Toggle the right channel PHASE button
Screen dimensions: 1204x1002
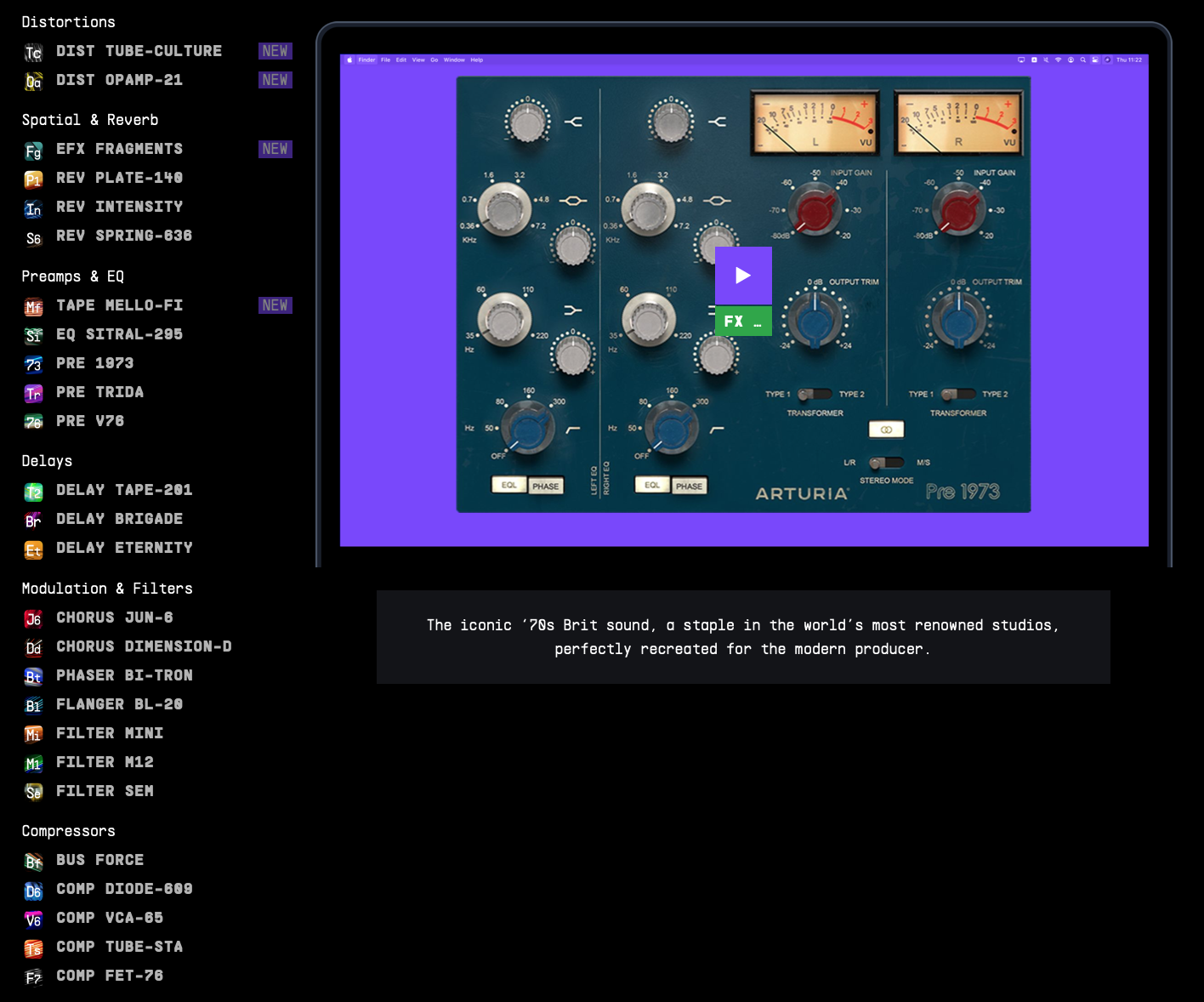pyautogui.click(x=689, y=486)
